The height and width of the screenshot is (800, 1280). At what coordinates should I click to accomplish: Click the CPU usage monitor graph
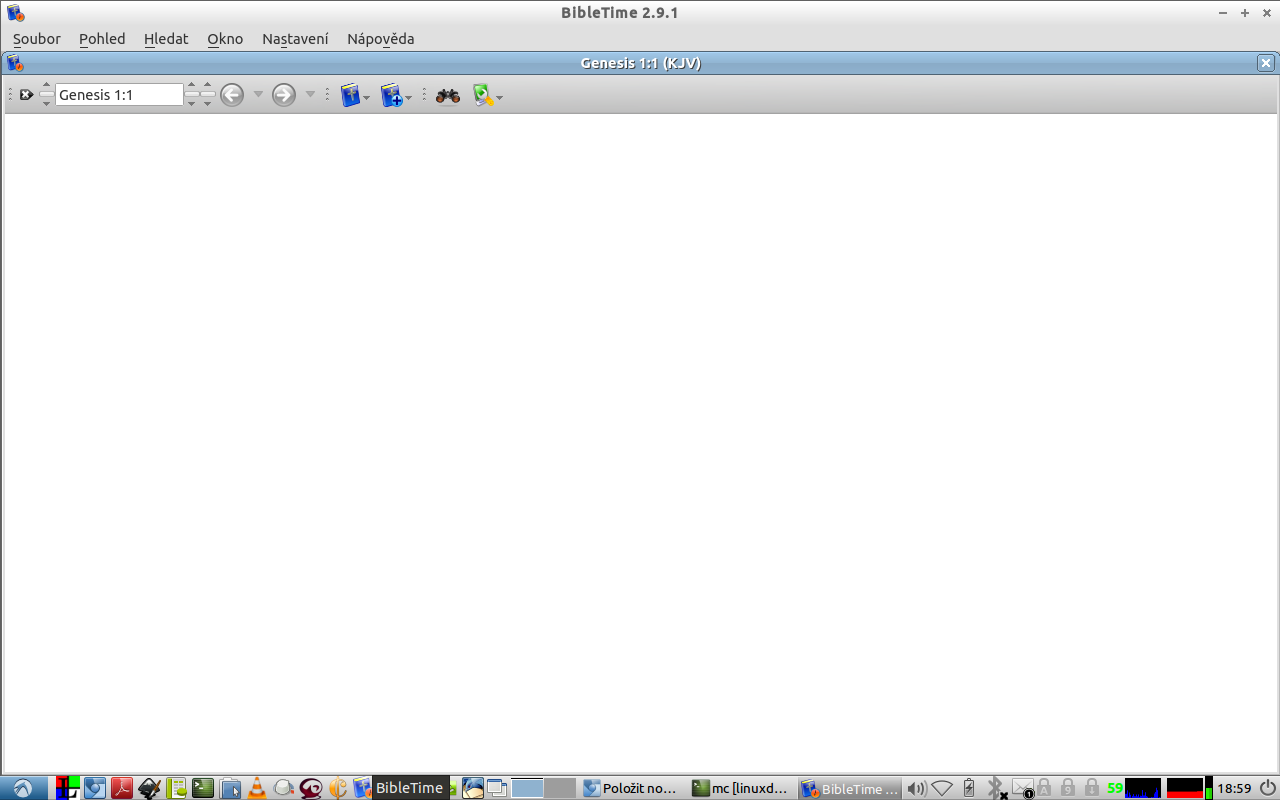tap(1143, 788)
